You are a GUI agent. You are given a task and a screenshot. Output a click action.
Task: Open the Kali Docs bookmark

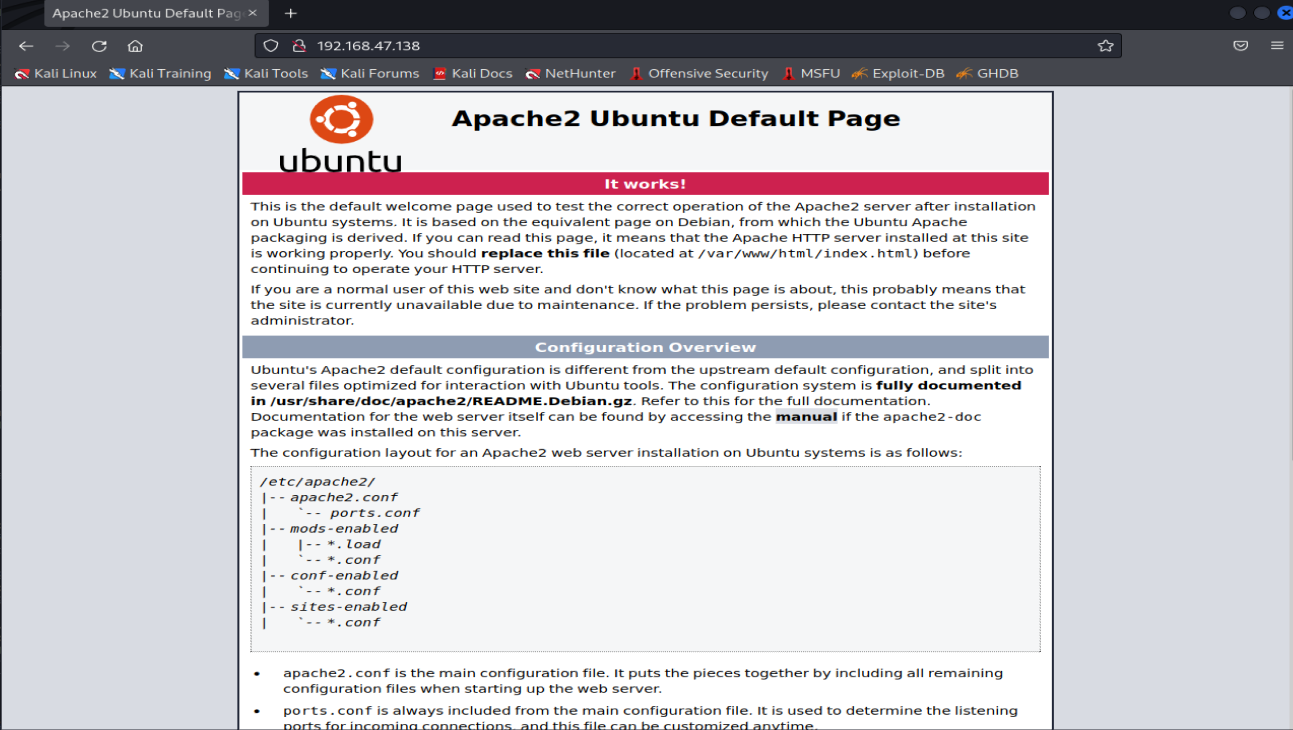click(473, 73)
